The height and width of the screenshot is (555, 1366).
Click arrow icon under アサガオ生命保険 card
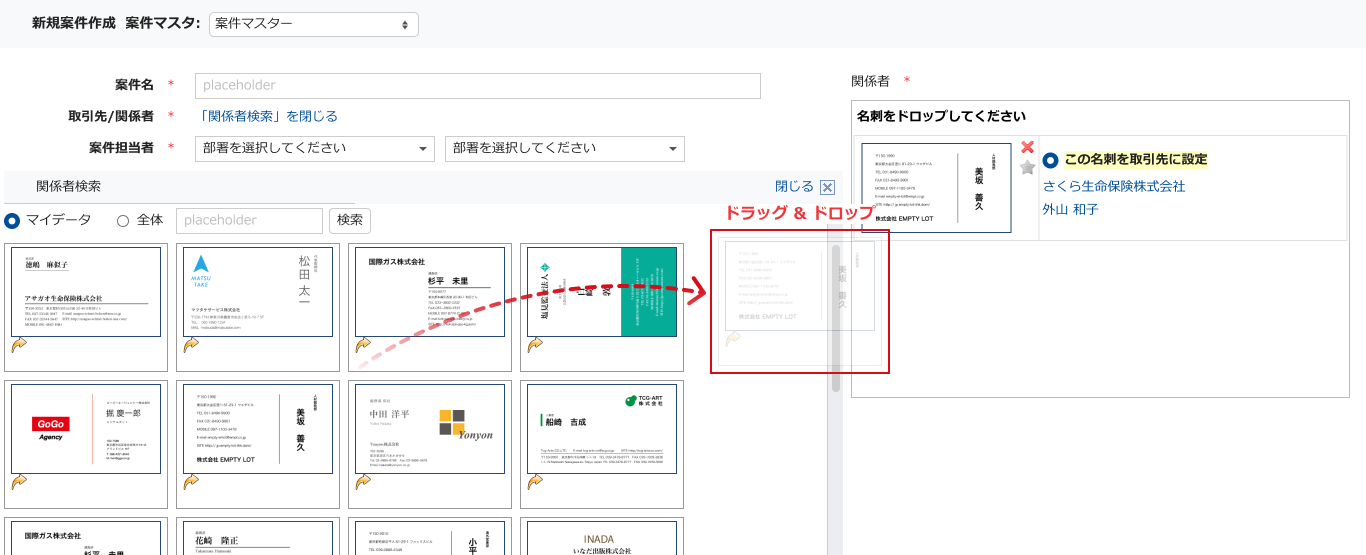(x=19, y=345)
